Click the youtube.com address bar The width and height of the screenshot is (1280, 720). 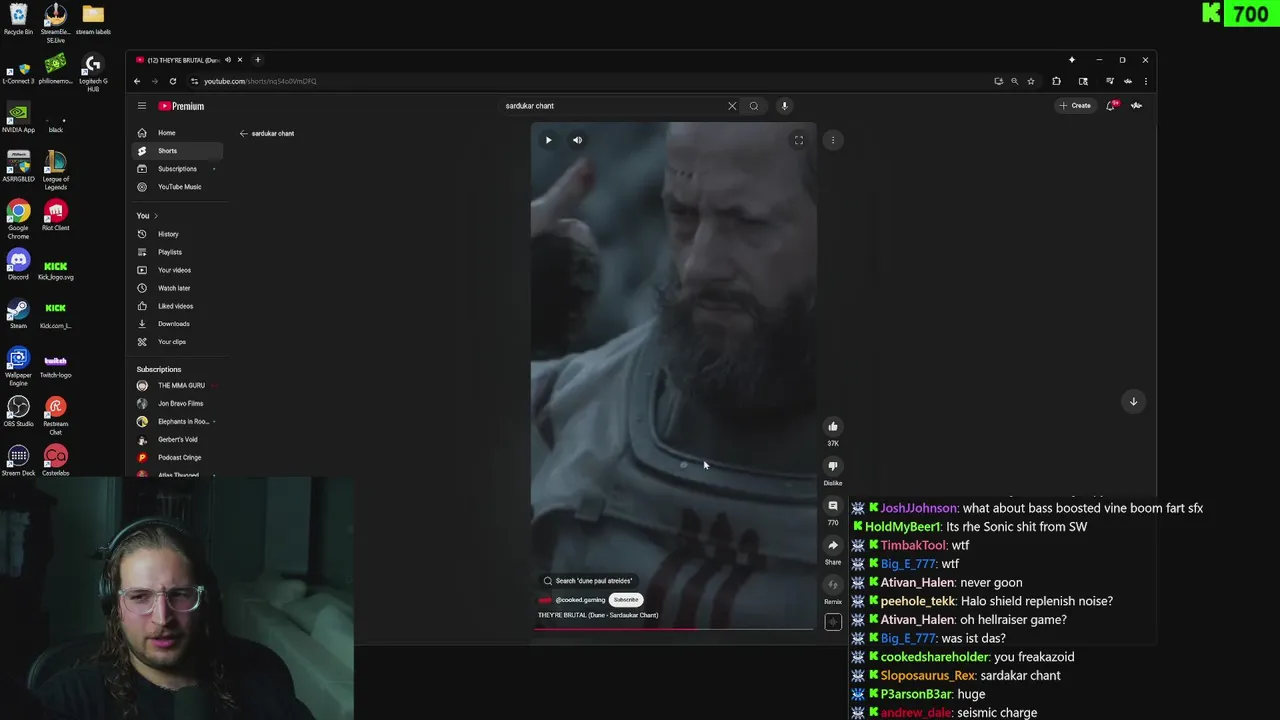coord(590,81)
